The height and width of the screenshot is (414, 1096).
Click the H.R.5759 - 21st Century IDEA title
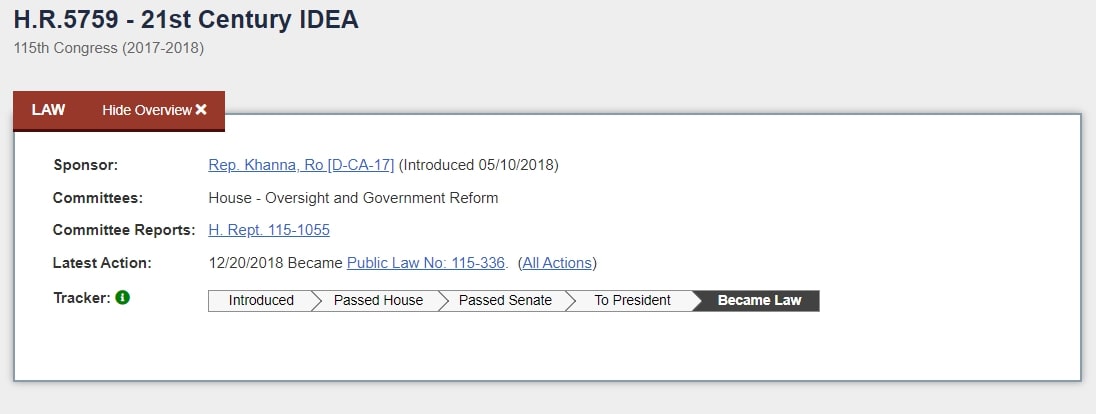[x=186, y=20]
